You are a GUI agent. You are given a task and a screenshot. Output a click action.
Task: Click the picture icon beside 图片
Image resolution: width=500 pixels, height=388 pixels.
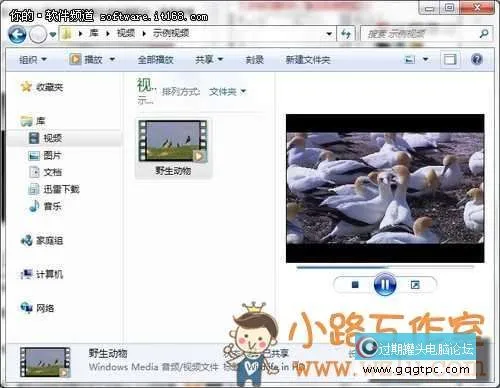(34, 155)
